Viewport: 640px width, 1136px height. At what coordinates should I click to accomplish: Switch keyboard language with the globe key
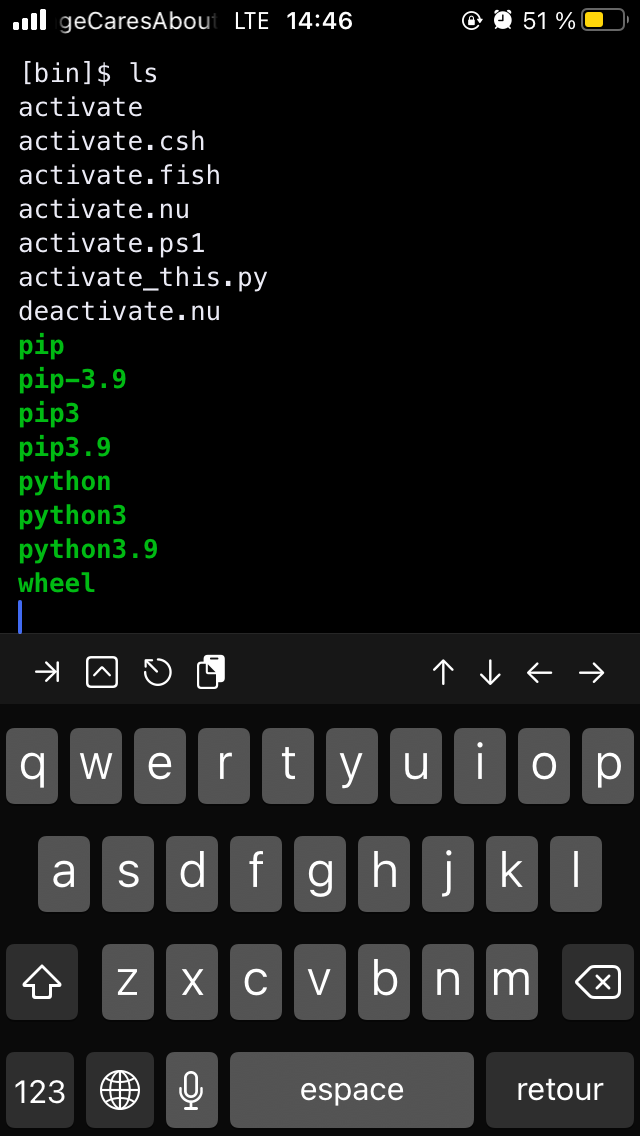119,1089
